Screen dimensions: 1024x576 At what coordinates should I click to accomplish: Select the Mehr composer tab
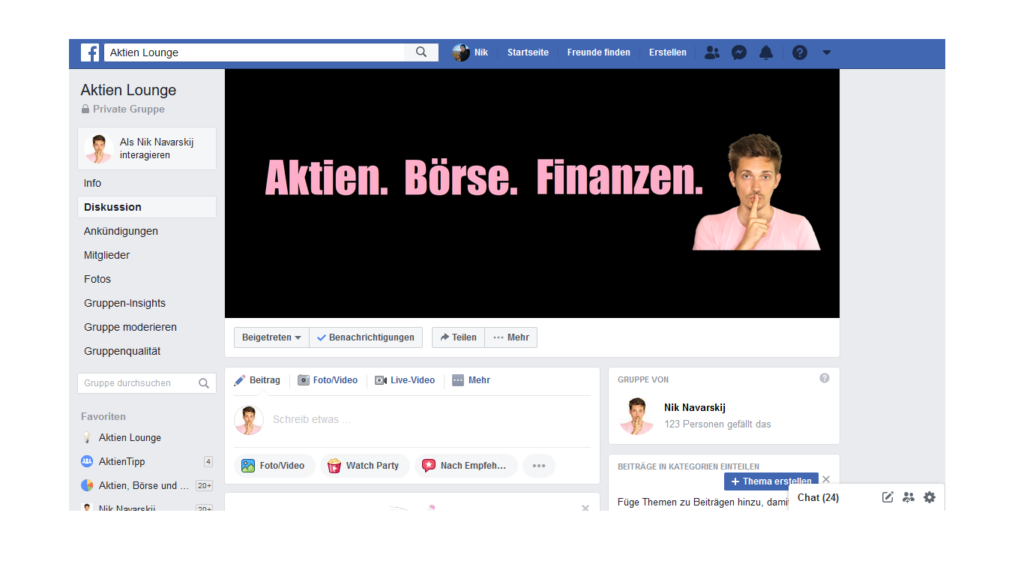coord(471,380)
